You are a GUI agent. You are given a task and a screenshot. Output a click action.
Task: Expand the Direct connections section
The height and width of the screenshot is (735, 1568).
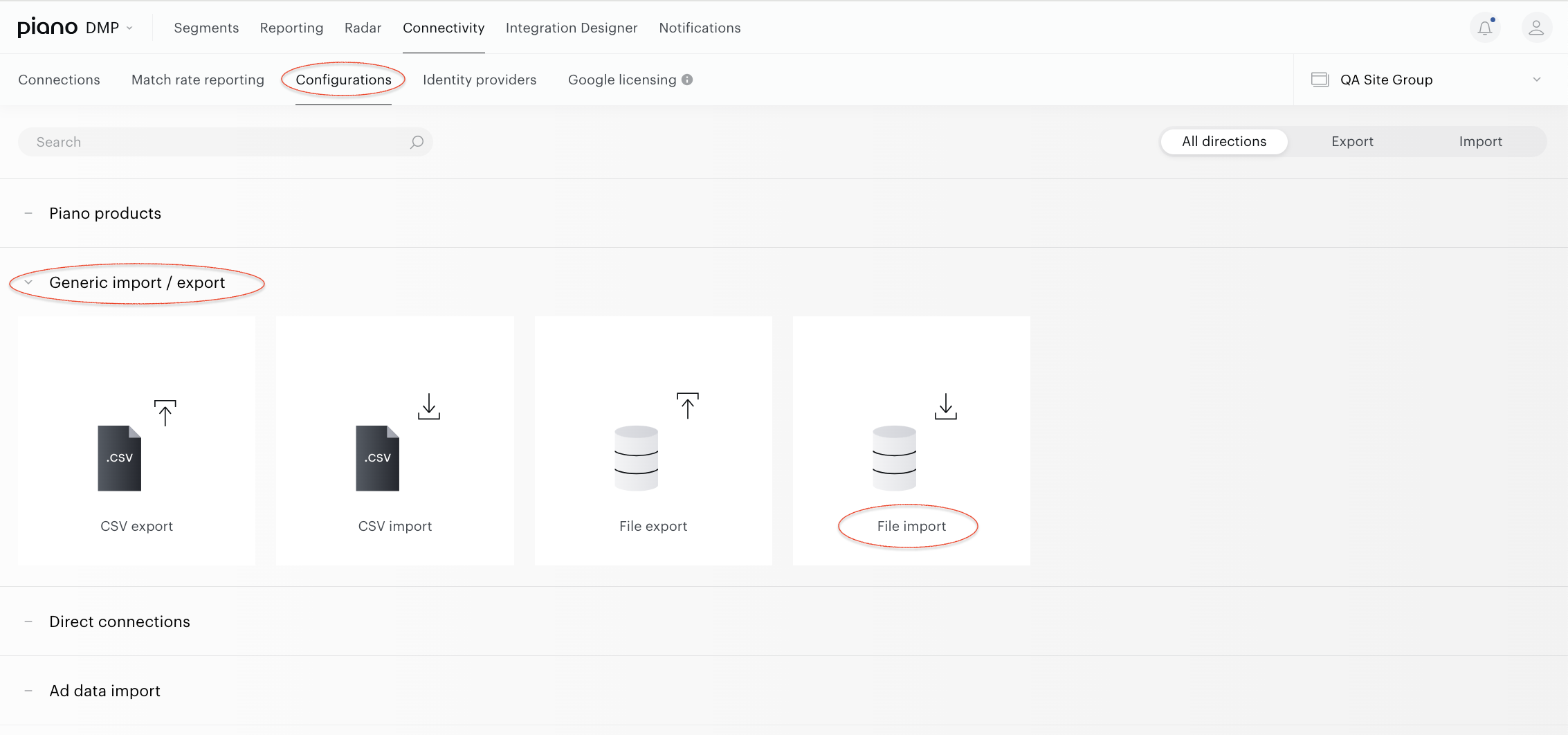click(28, 621)
